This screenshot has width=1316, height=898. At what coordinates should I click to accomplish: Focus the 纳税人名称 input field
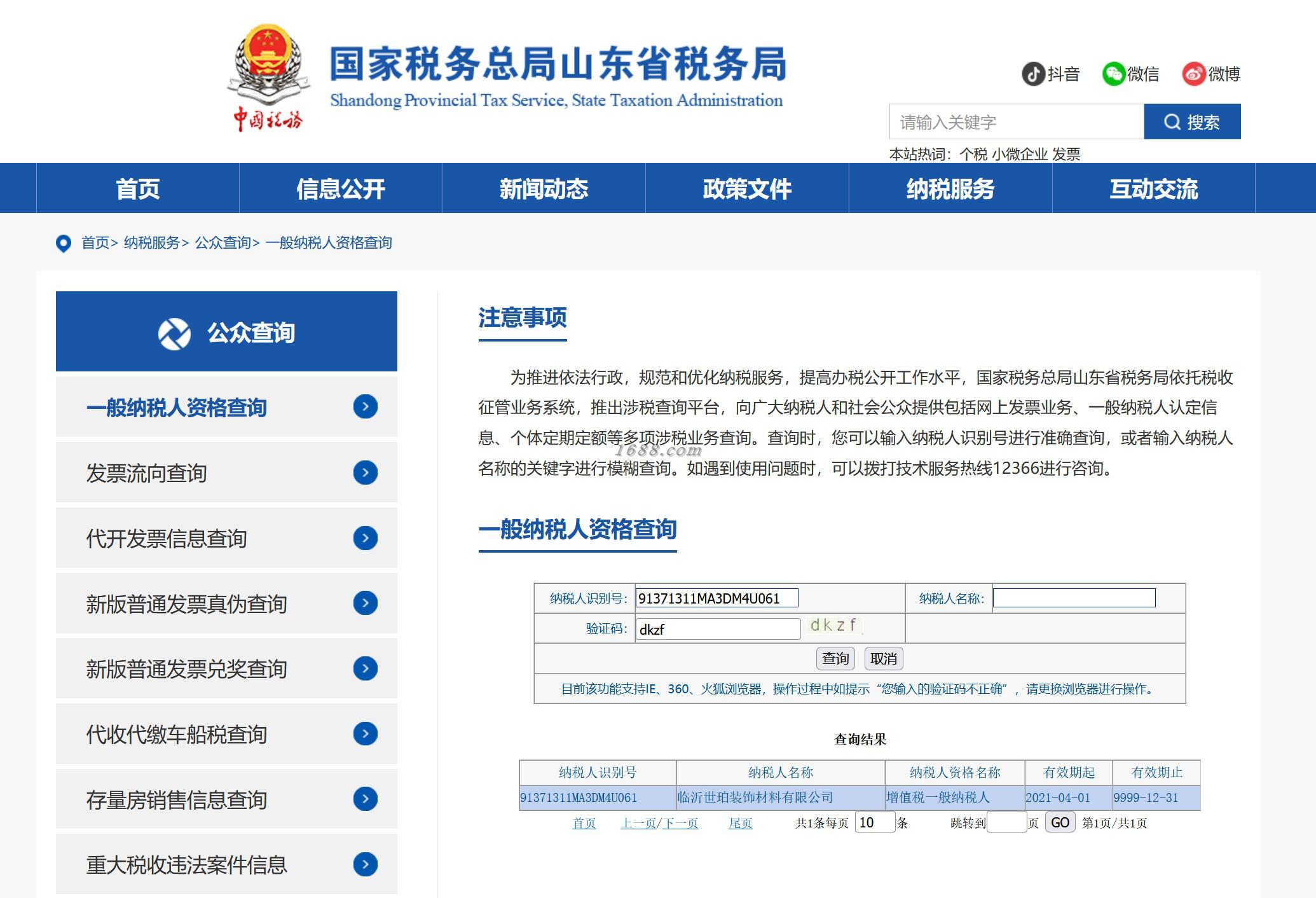(1074, 598)
